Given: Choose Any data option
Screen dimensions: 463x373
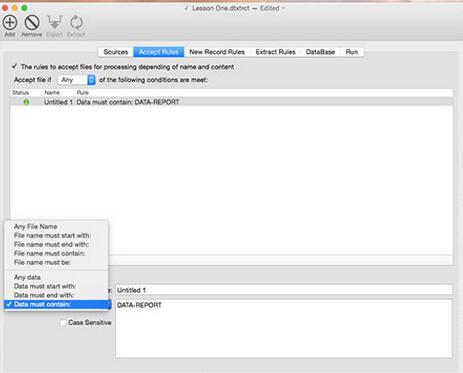Looking at the screenshot, I should [x=56, y=277].
